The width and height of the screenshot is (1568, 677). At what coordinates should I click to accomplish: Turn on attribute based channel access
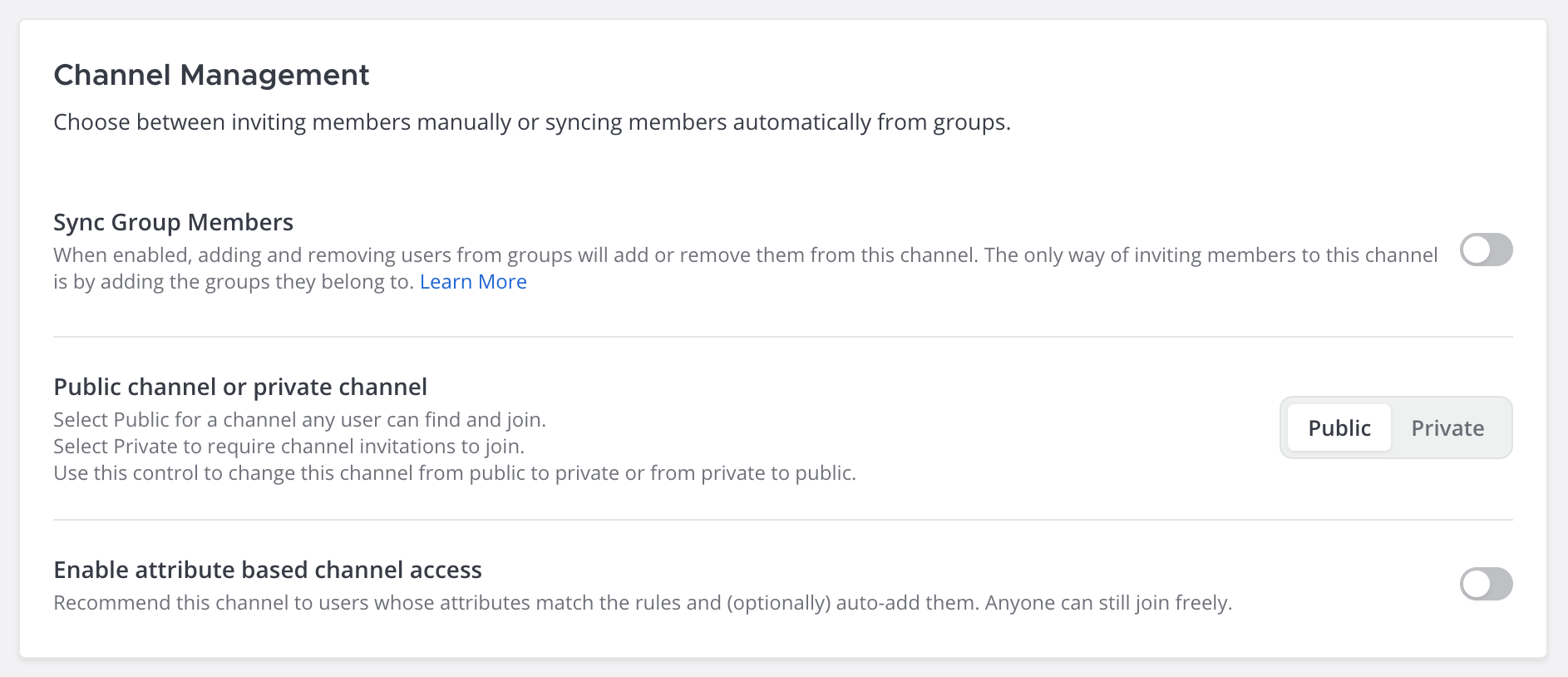pos(1486,584)
